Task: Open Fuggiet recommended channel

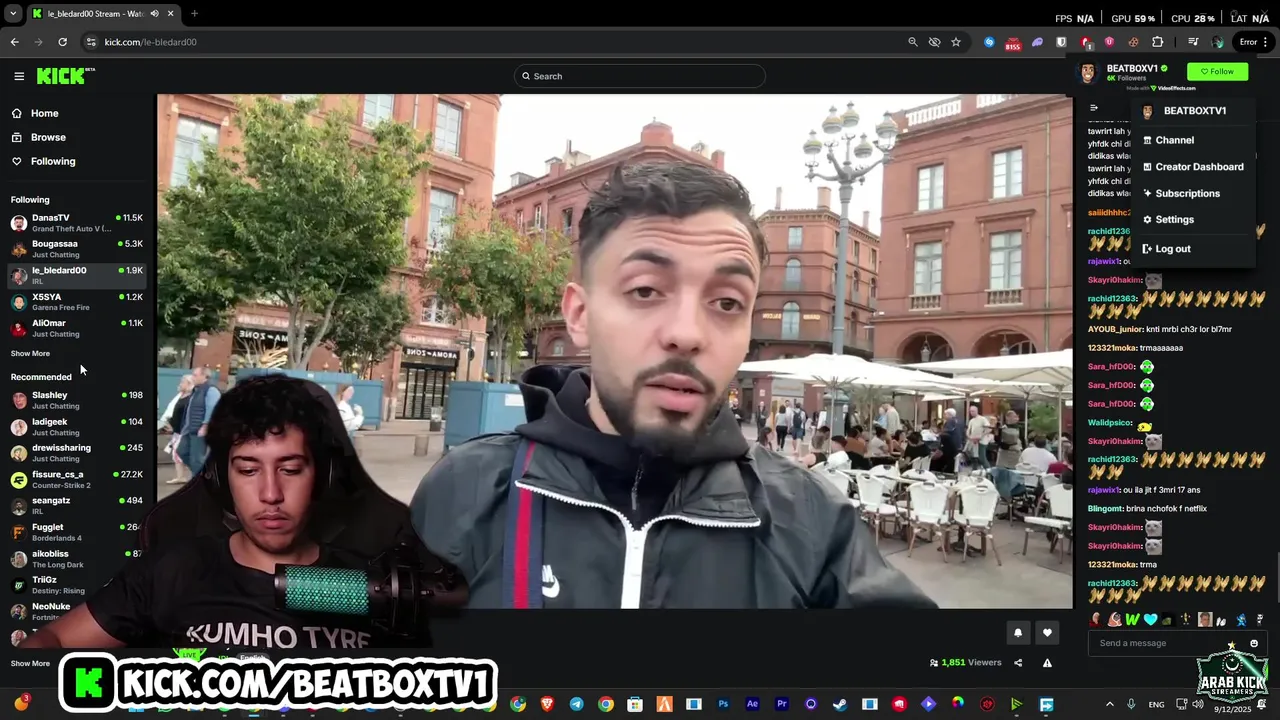Action: tap(77, 532)
